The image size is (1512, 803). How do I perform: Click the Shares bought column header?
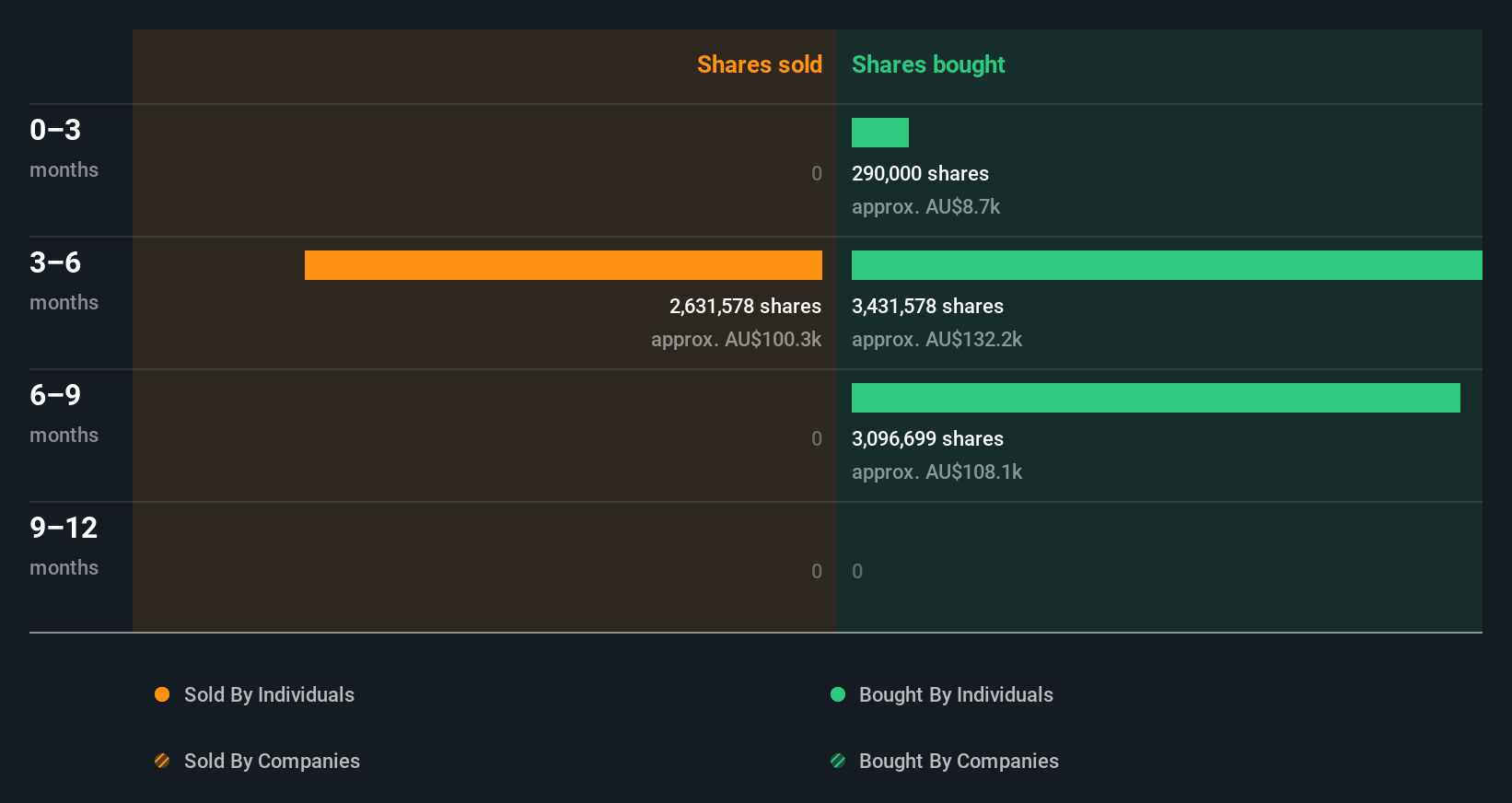[928, 64]
